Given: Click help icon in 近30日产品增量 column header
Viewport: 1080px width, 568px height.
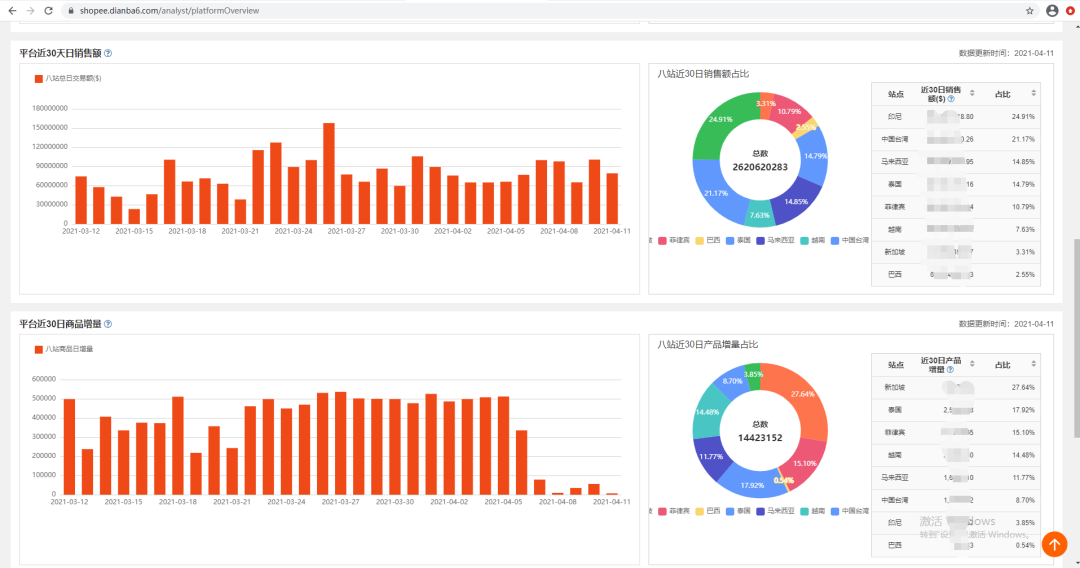Looking at the screenshot, I should (x=951, y=370).
